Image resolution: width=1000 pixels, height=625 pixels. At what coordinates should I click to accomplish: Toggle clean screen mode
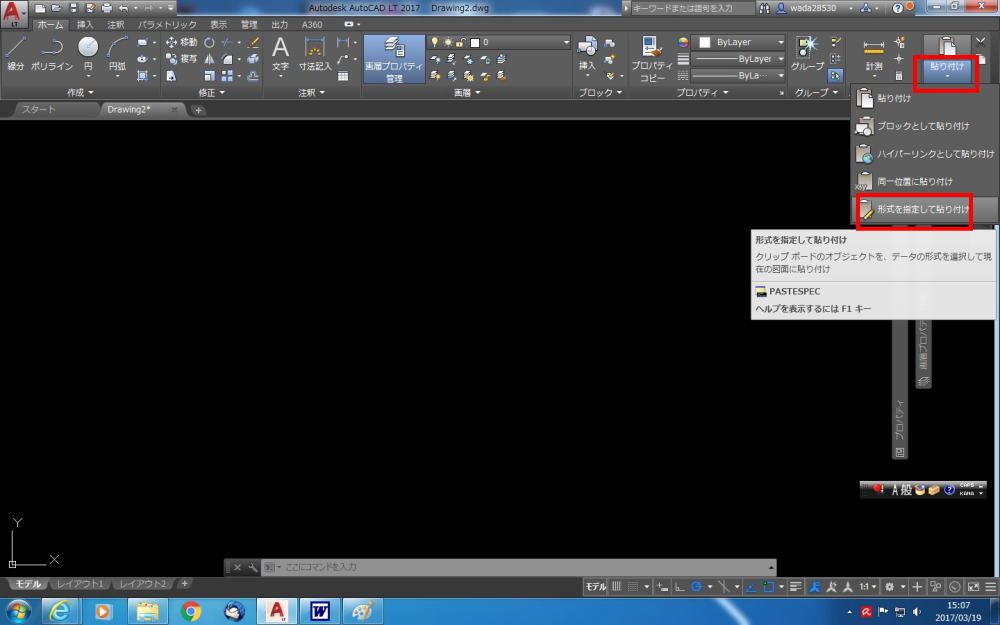tap(973, 587)
